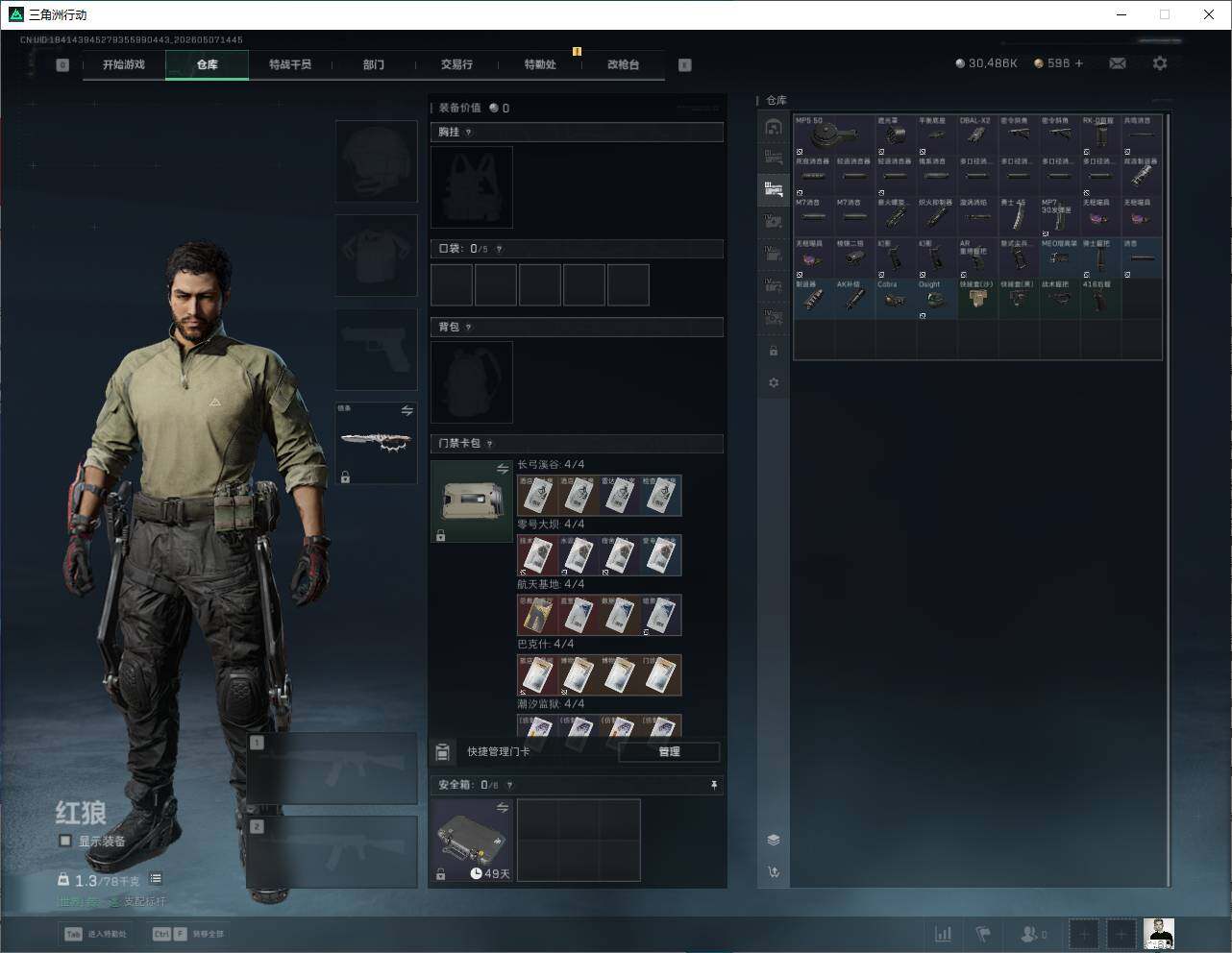Open the first warehouse category sidebar icon
Viewport: 1232px width, 953px height.
pyautogui.click(x=774, y=126)
